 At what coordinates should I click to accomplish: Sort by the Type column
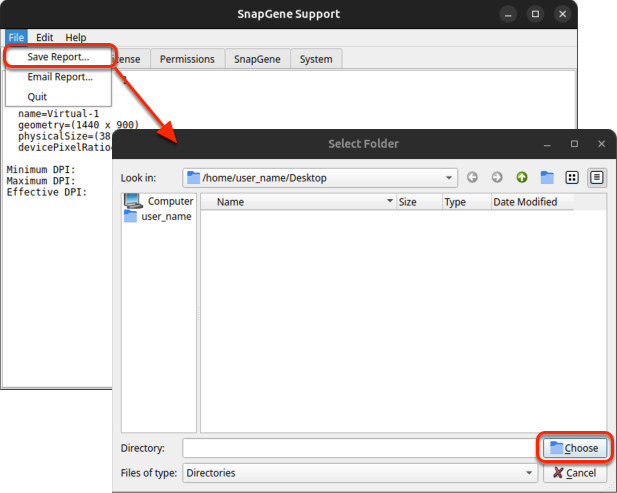467,202
